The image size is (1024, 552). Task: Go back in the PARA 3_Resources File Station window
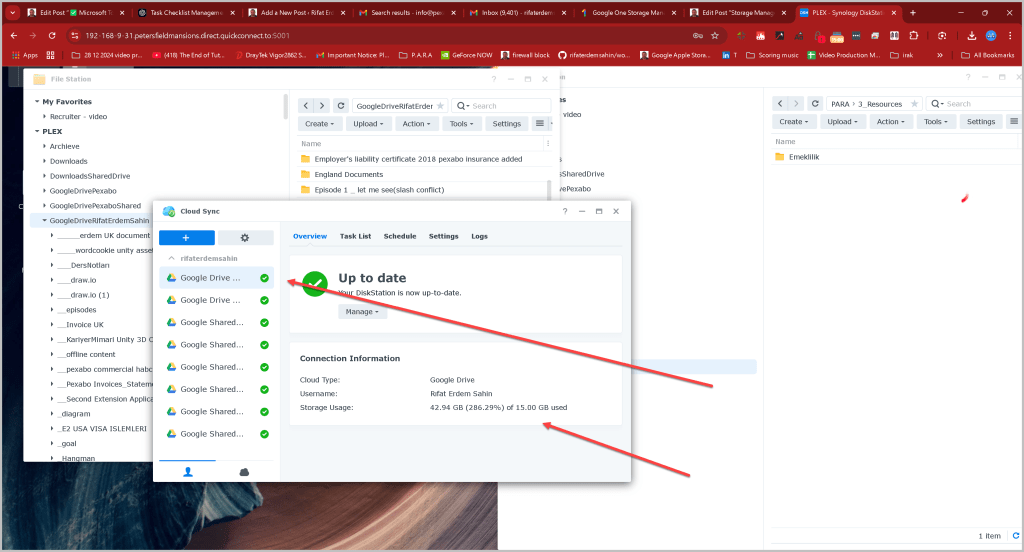(x=780, y=103)
